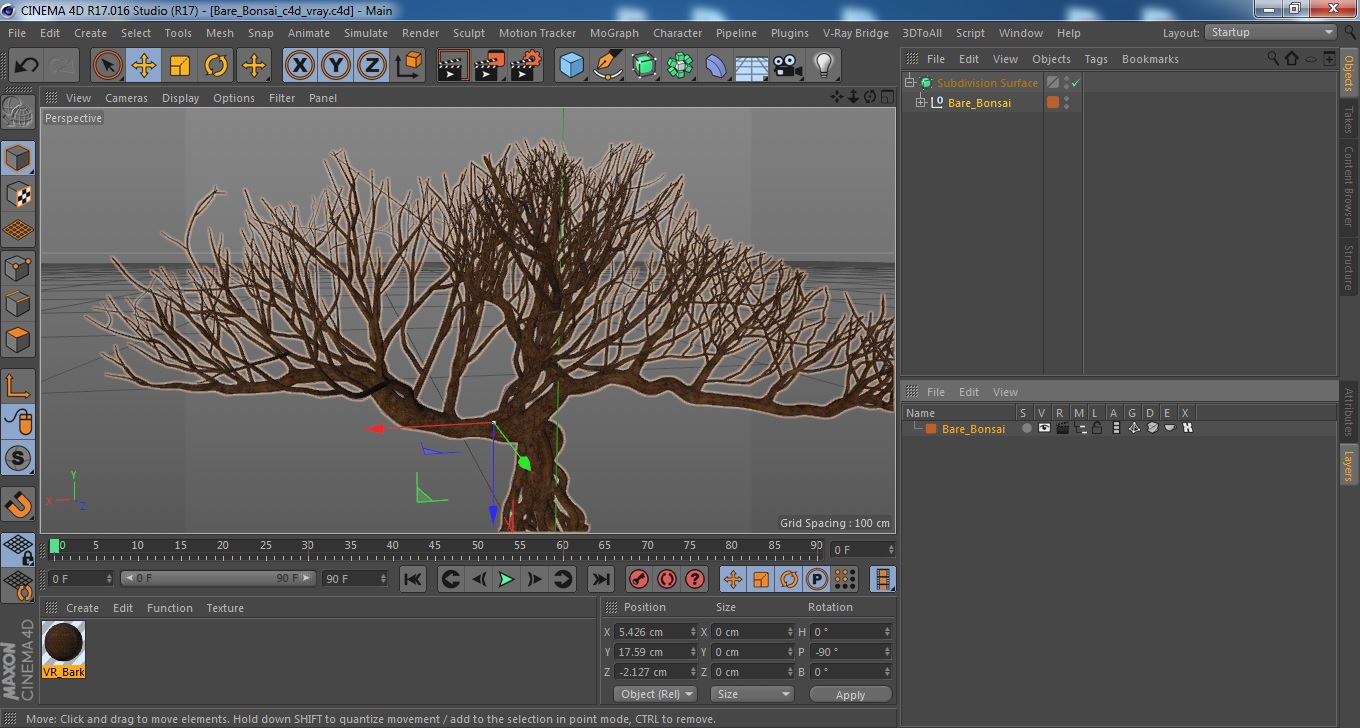The height and width of the screenshot is (728, 1360).
Task: Click Subdivision Surface generator icon
Action: click(644, 66)
